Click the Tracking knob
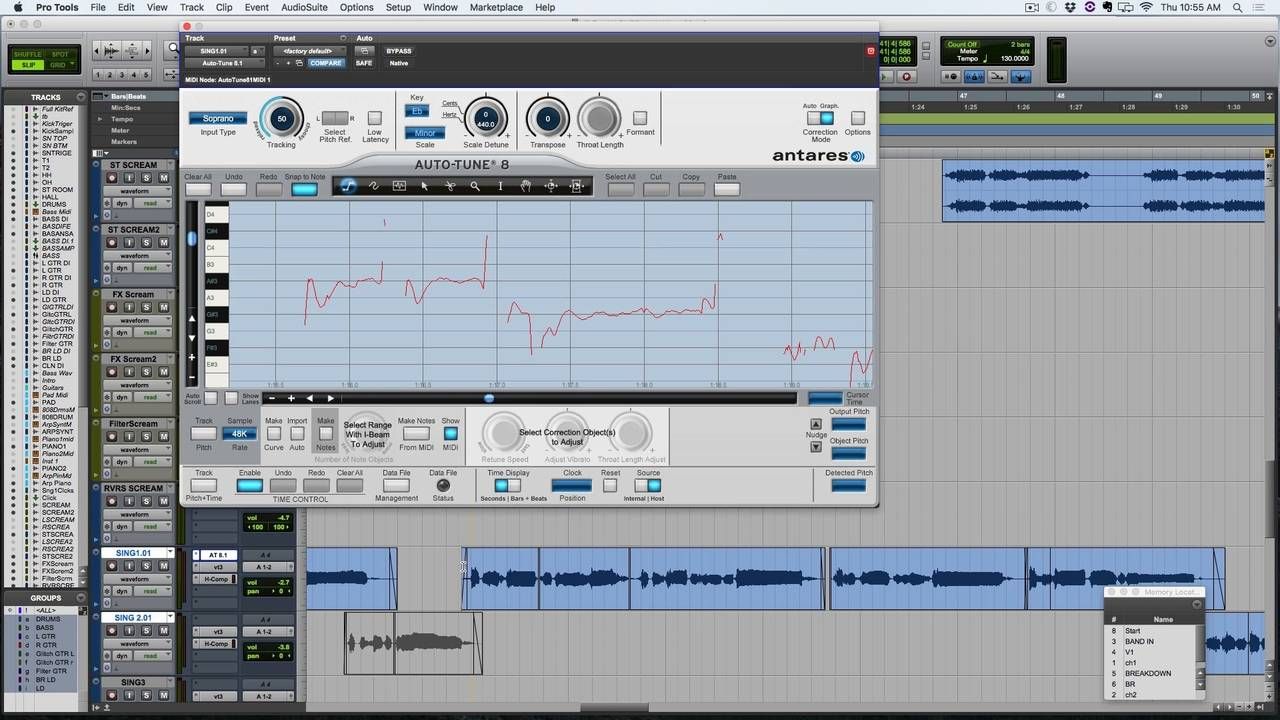 click(x=281, y=118)
